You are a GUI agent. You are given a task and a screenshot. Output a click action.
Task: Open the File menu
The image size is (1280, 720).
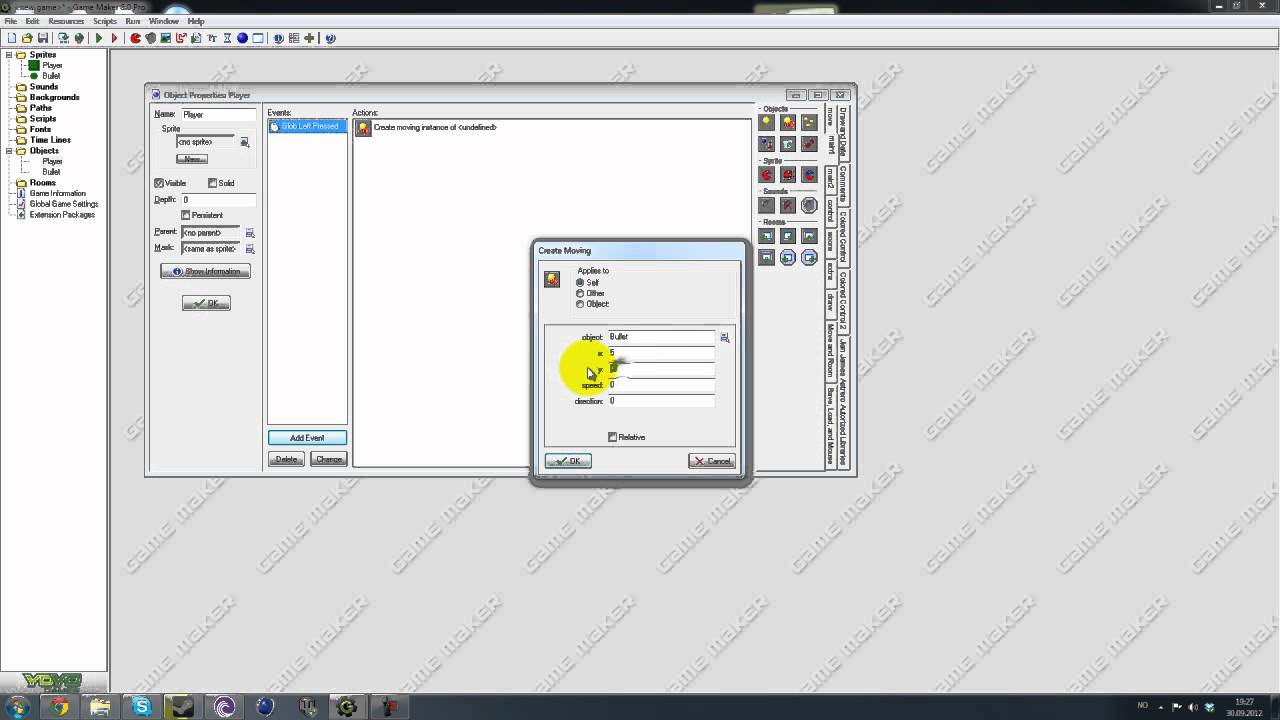(11, 21)
